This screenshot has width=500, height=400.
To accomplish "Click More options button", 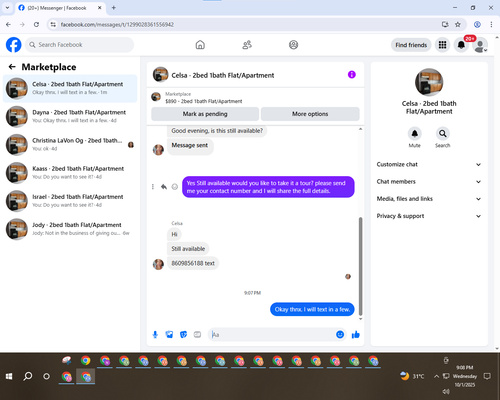I will pos(310,114).
